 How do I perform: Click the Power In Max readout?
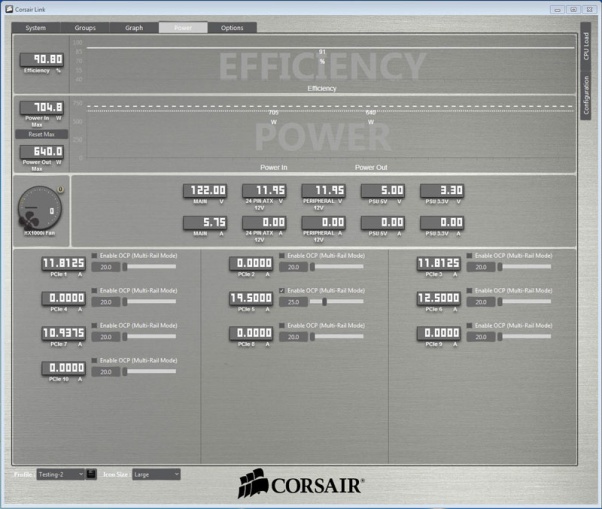(43, 106)
